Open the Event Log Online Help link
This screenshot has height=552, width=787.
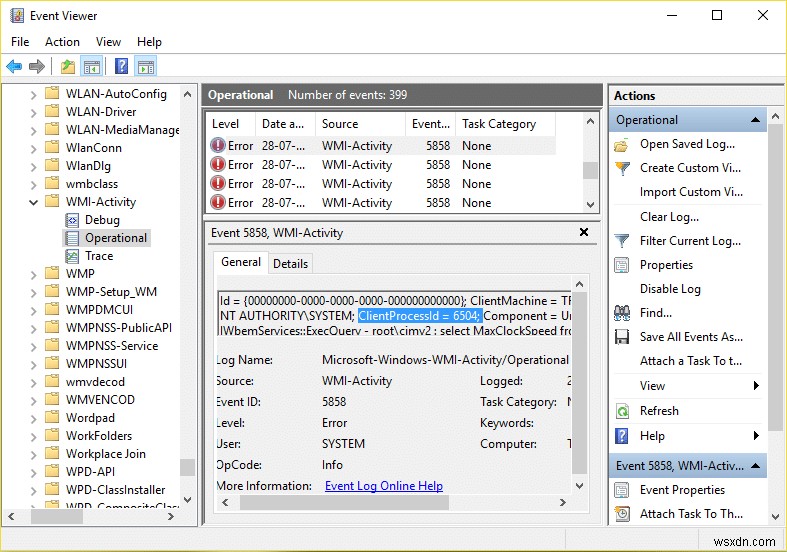pyautogui.click(x=383, y=486)
